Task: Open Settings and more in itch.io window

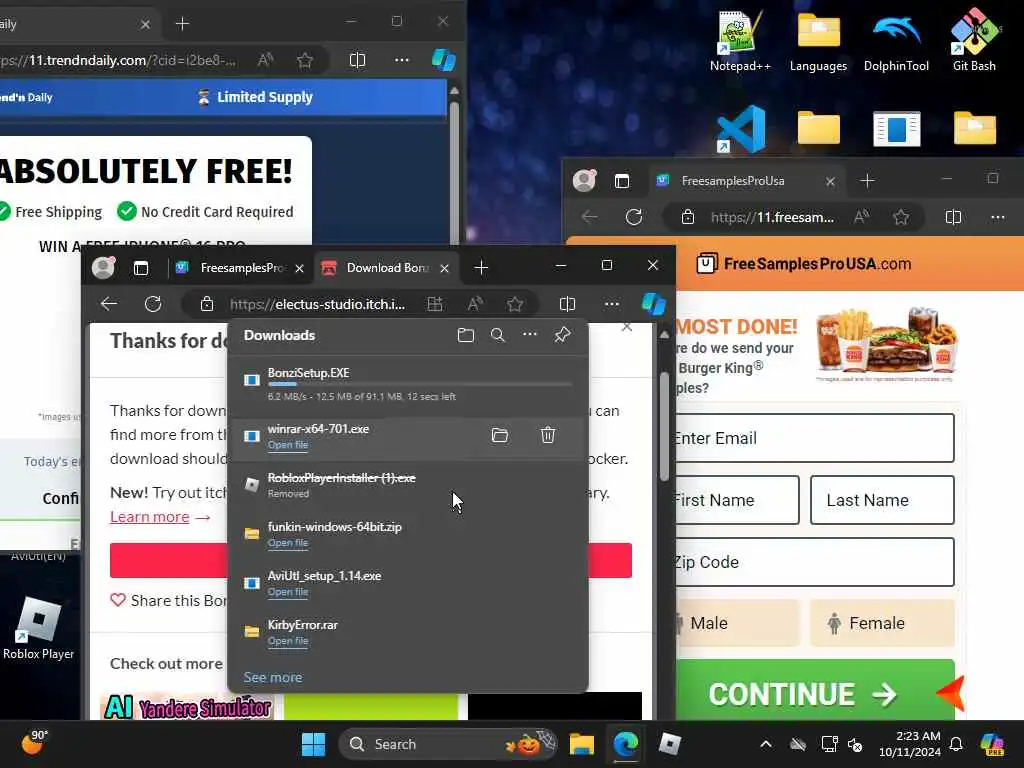Action: 611,304
